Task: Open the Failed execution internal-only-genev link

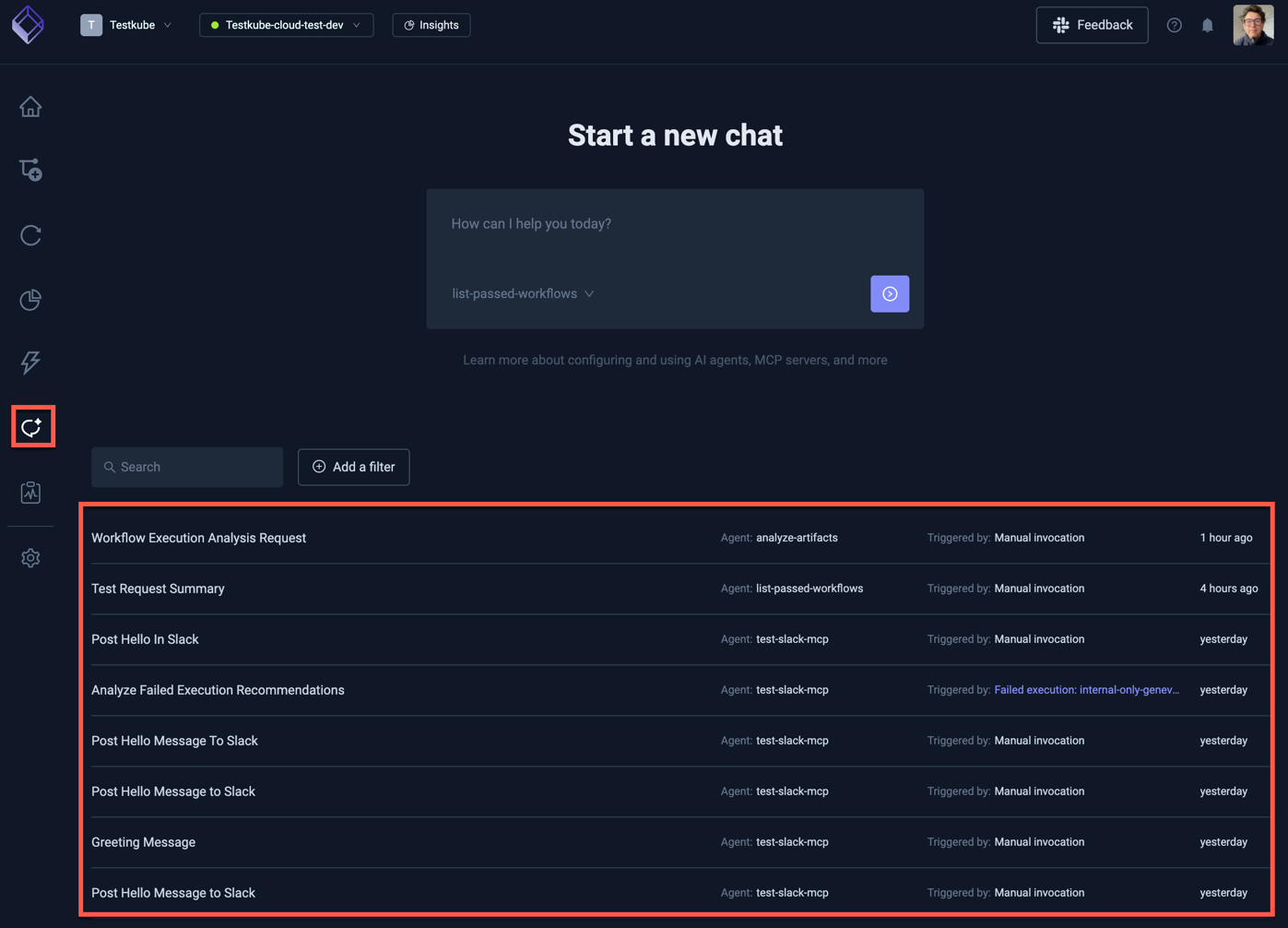Action: coord(1088,689)
